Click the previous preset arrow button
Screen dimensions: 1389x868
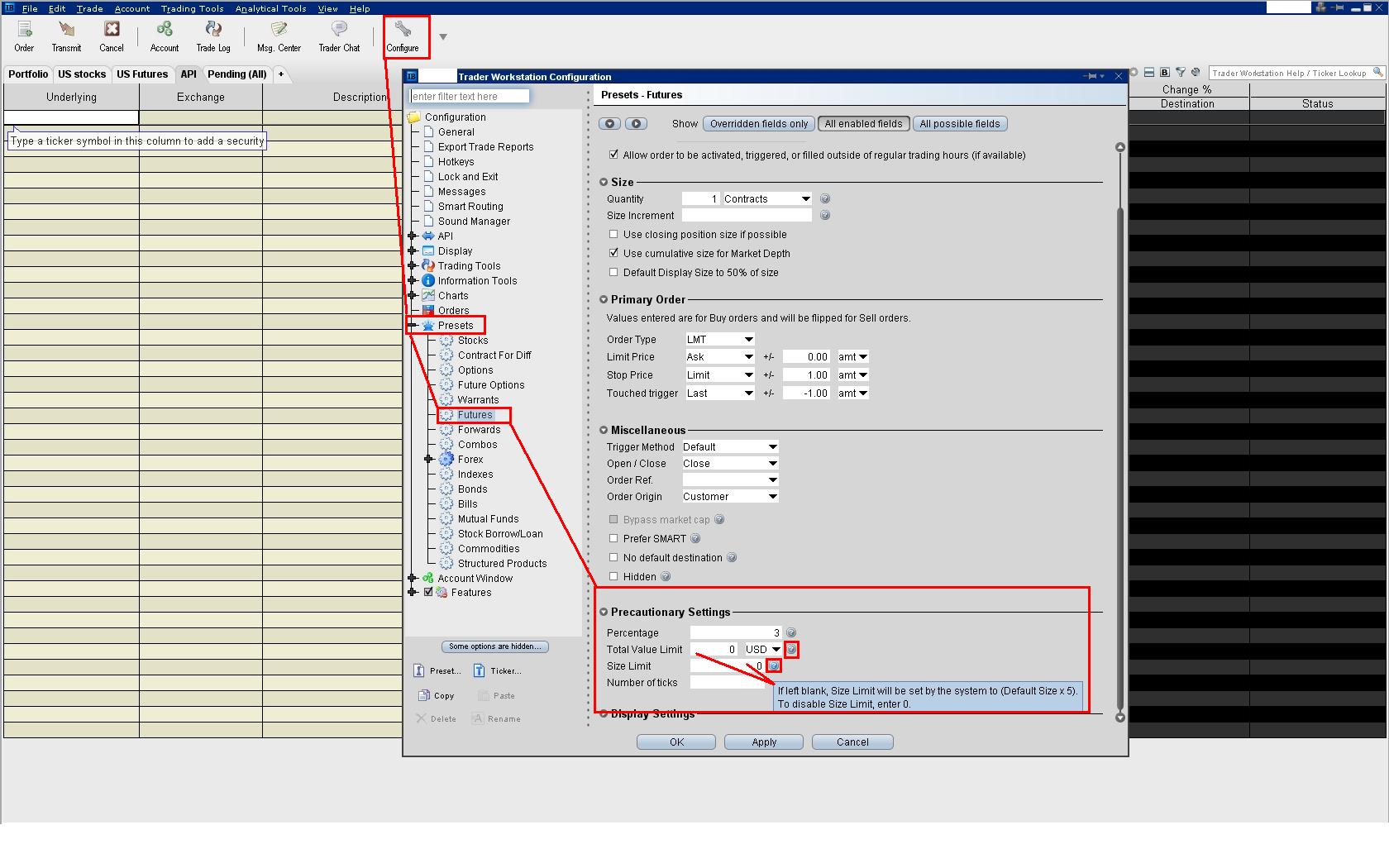tap(610, 124)
